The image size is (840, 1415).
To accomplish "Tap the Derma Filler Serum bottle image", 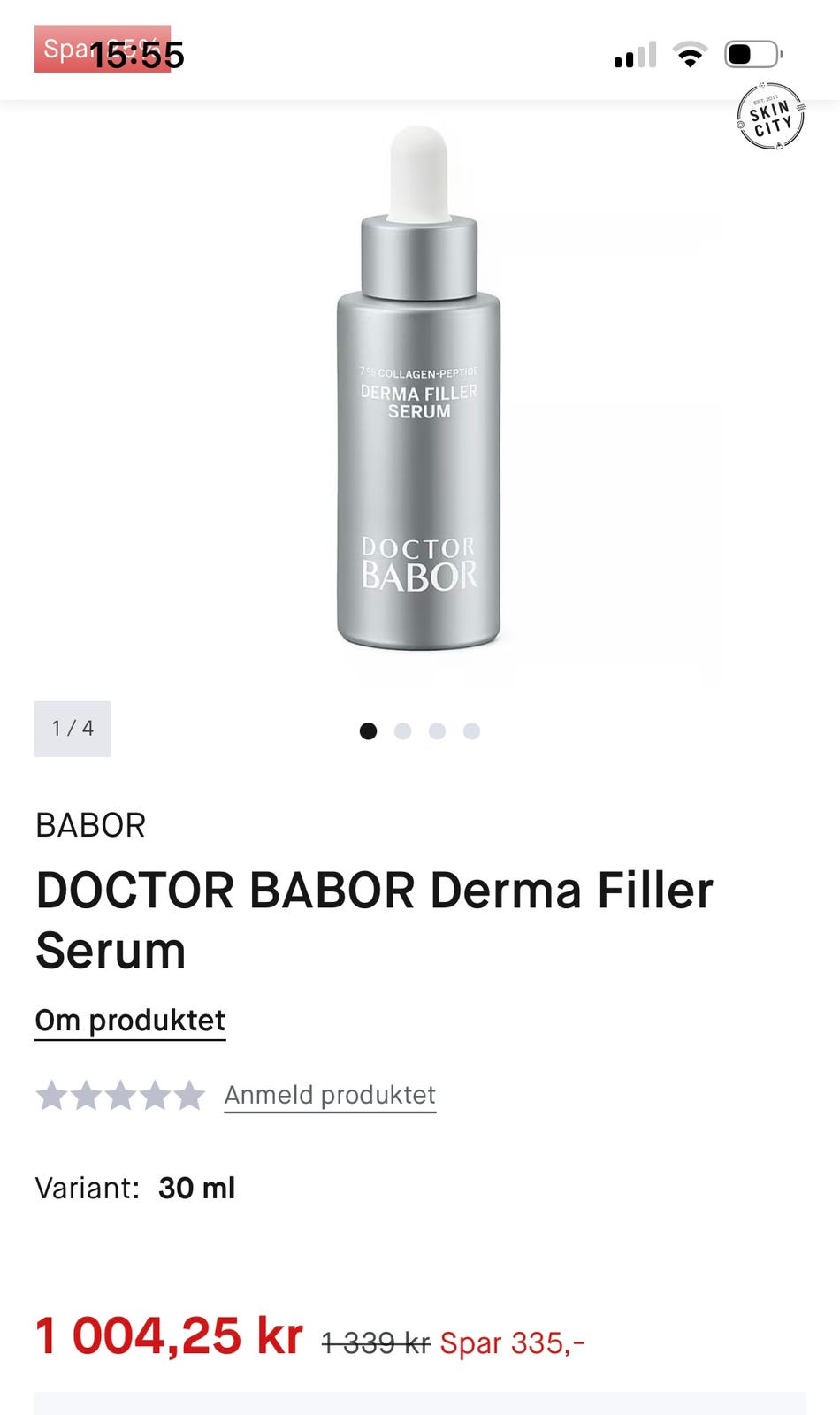I will coord(419,389).
